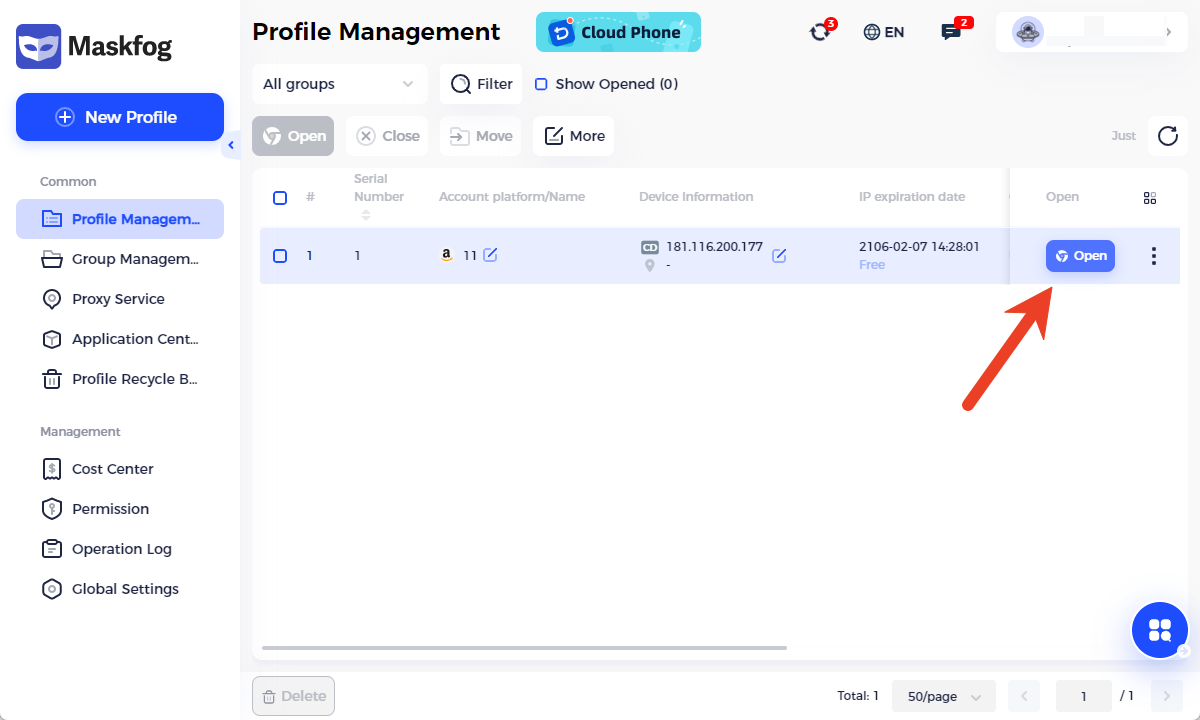Click the New Profile button
1200x720 pixels.
(120, 117)
